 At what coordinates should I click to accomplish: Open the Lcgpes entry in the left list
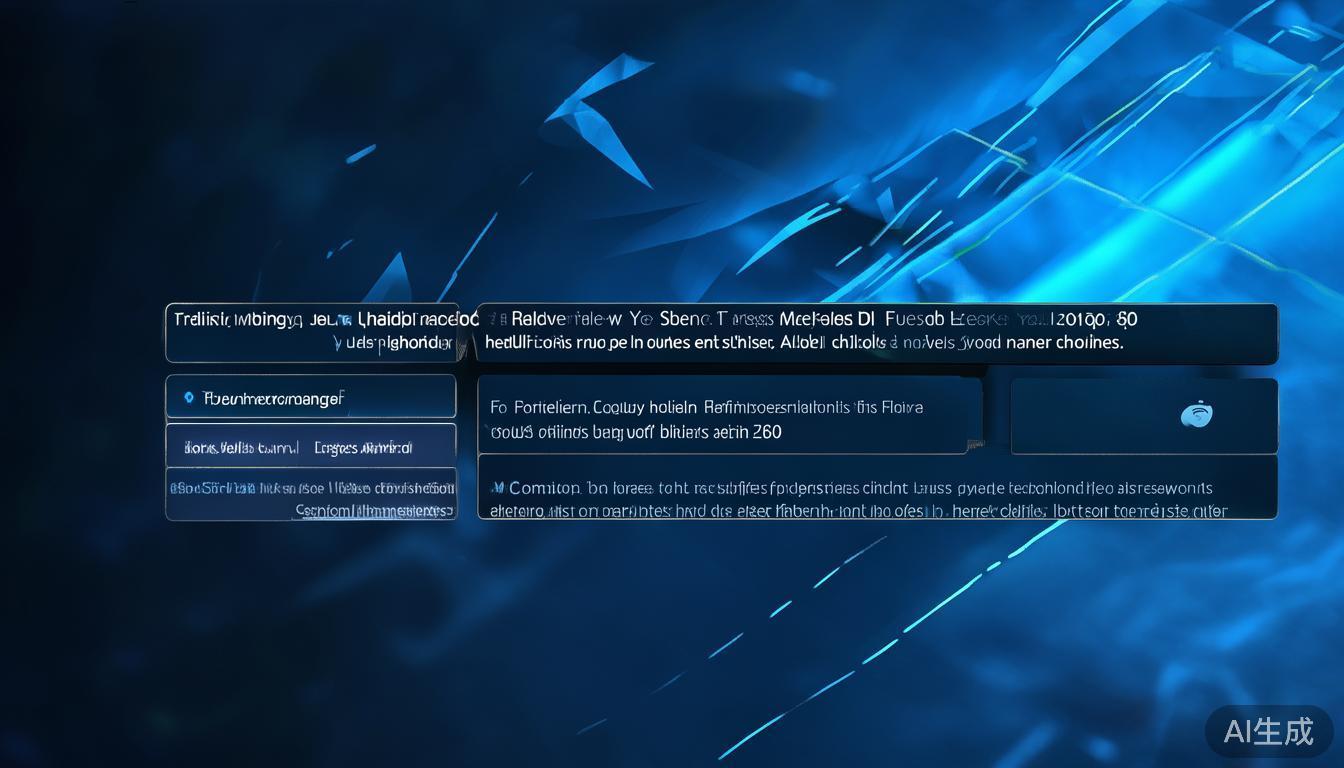(x=362, y=448)
